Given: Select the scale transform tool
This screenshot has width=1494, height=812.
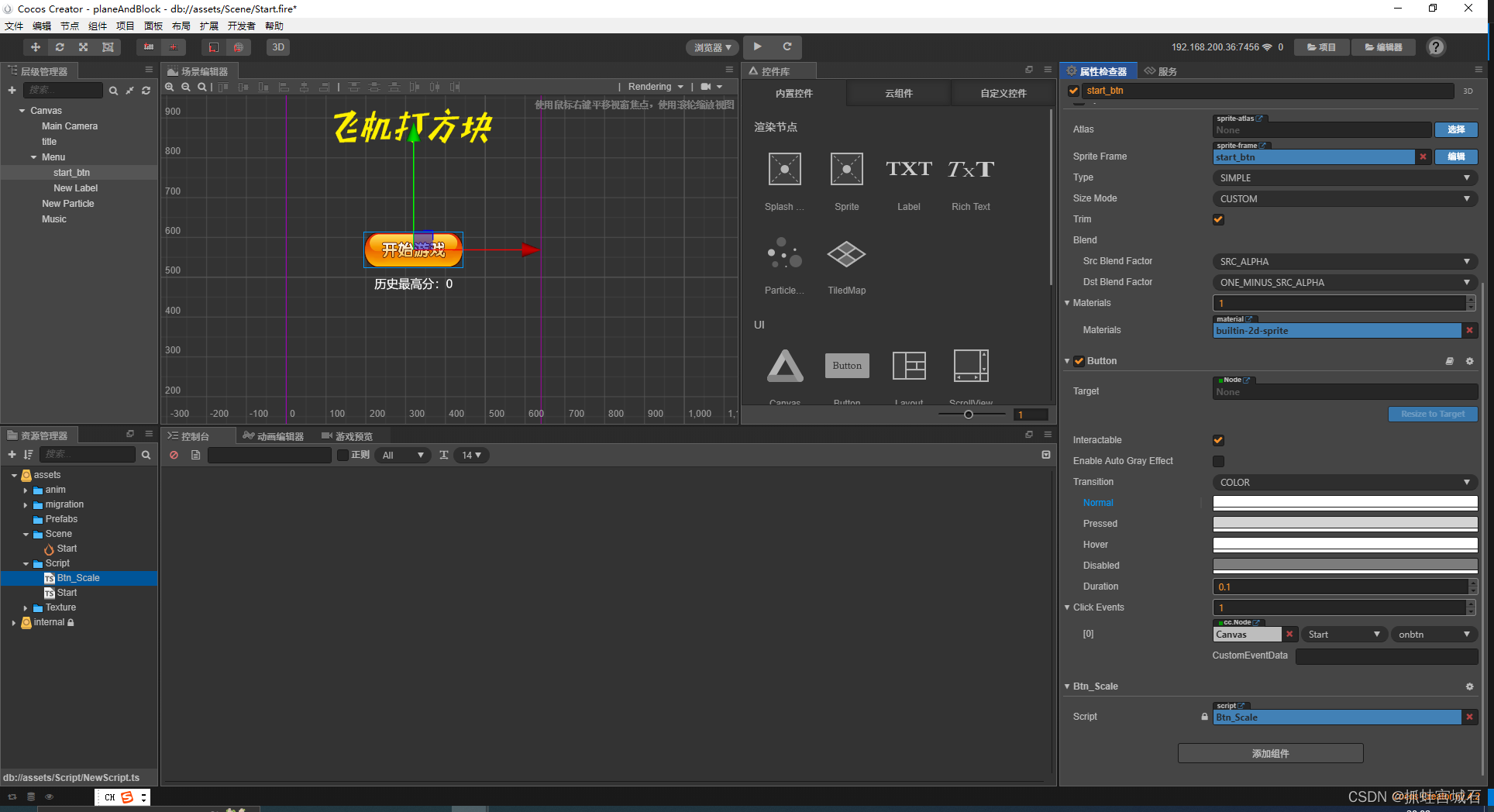Looking at the screenshot, I should [x=84, y=47].
